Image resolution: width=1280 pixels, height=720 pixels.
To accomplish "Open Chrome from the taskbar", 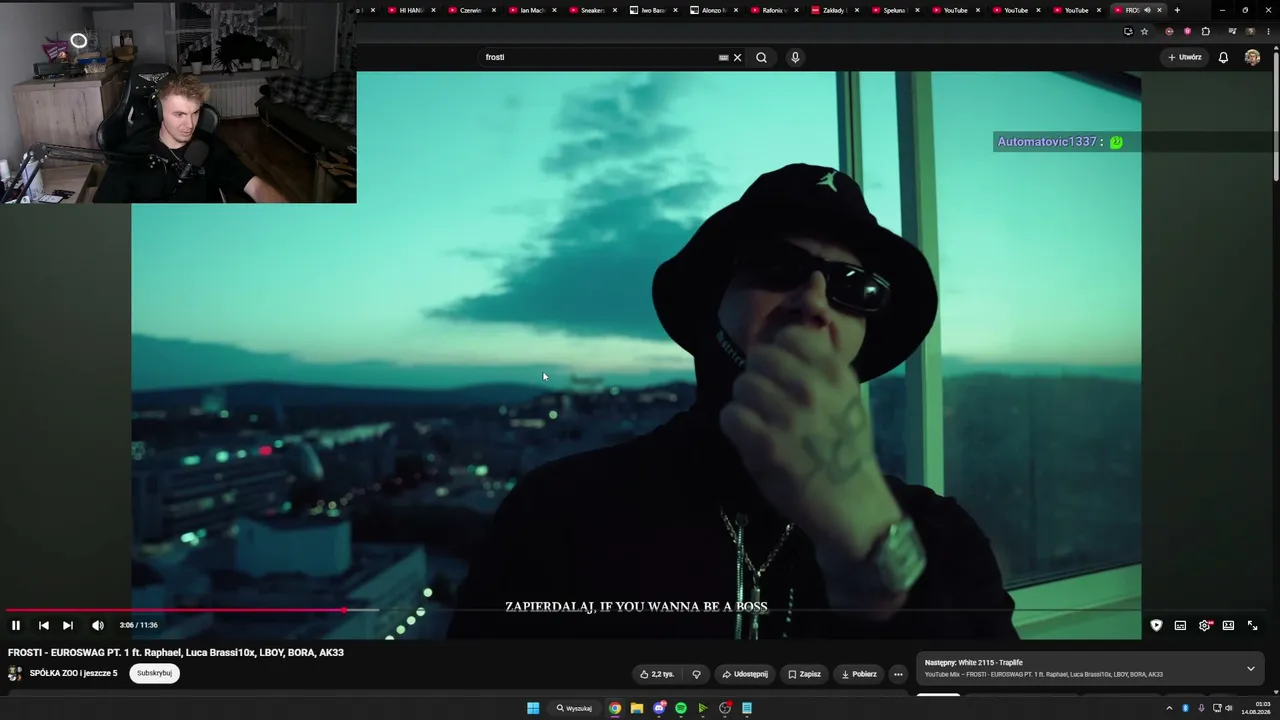I will (x=615, y=708).
